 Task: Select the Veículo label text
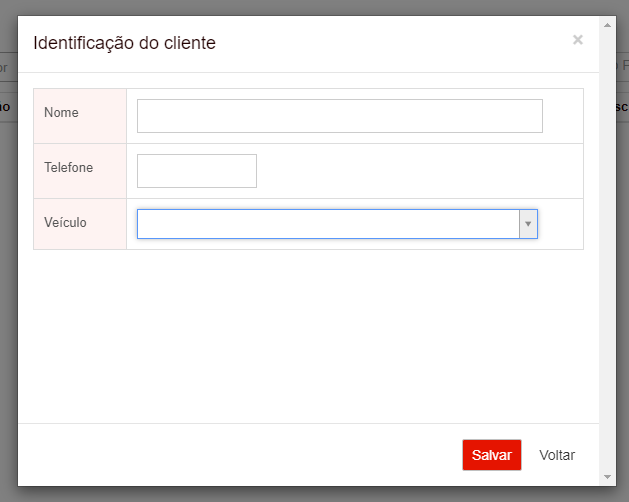tap(65, 222)
